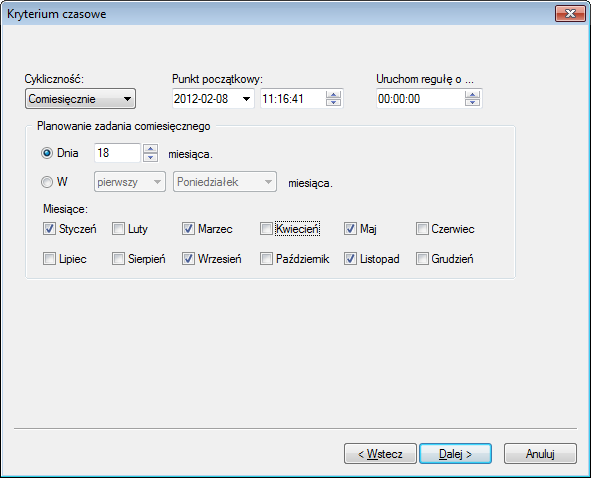Cancel the dialog with Anuluj
Image resolution: width=591 pixels, height=478 pixels.
540,453
